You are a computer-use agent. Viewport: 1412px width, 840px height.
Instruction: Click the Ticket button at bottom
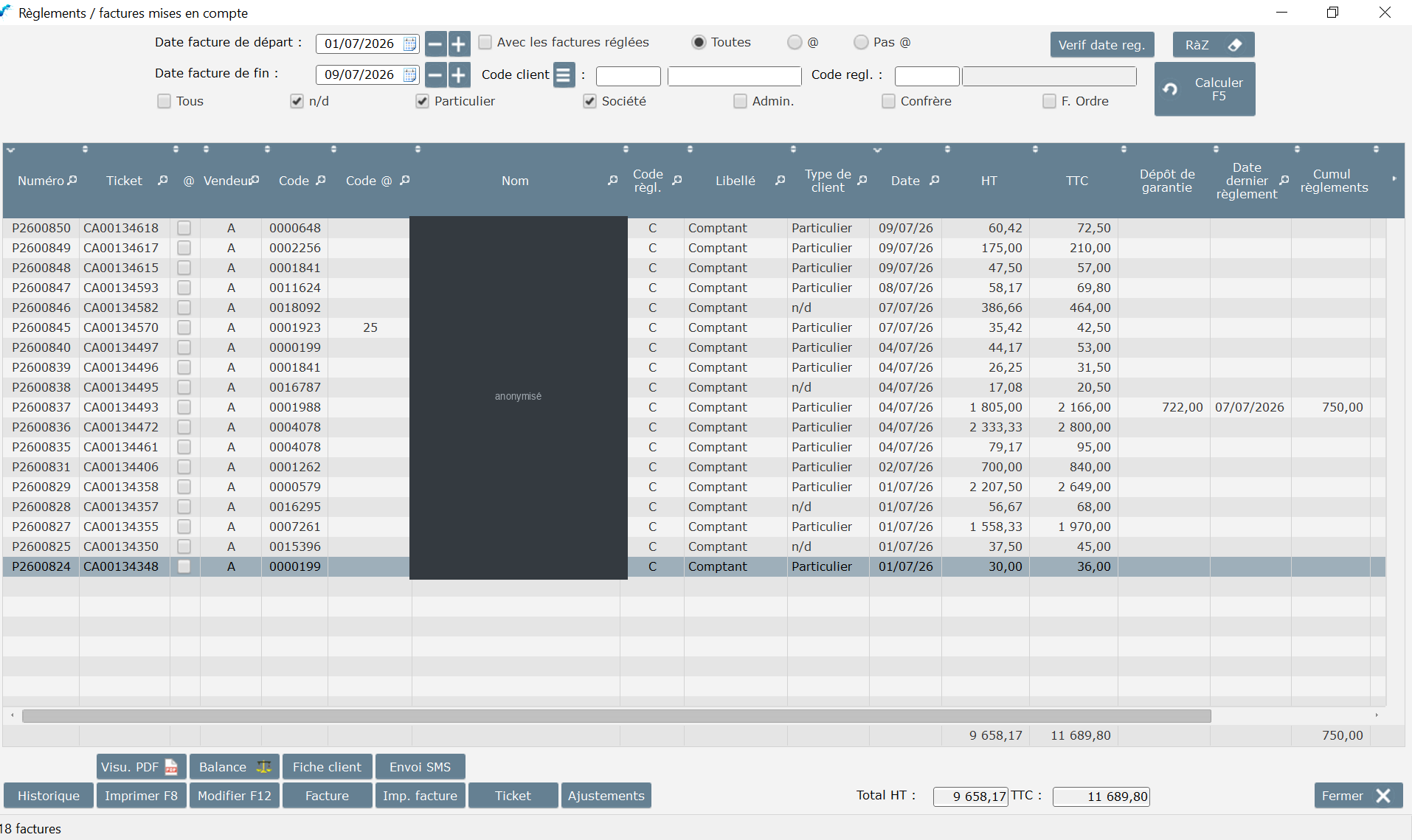coord(513,796)
